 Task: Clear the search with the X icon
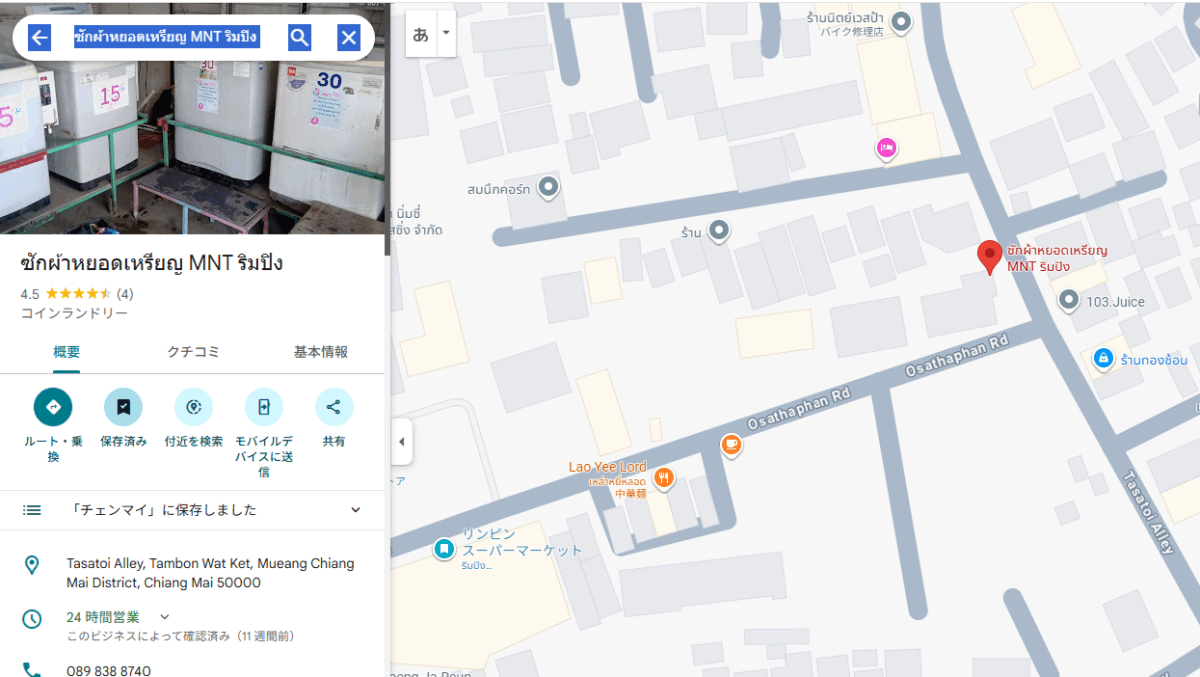(348, 38)
